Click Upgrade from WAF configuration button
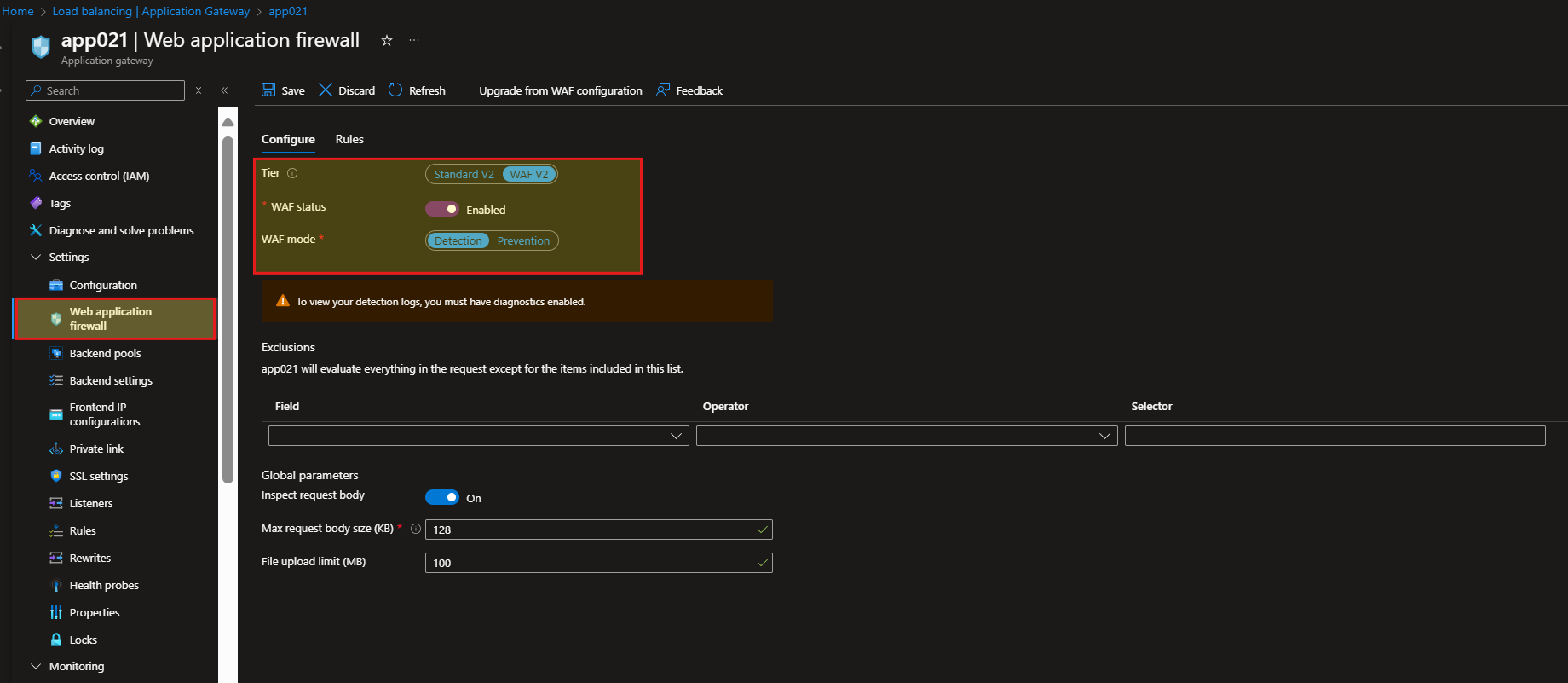1568x683 pixels. 561,90
